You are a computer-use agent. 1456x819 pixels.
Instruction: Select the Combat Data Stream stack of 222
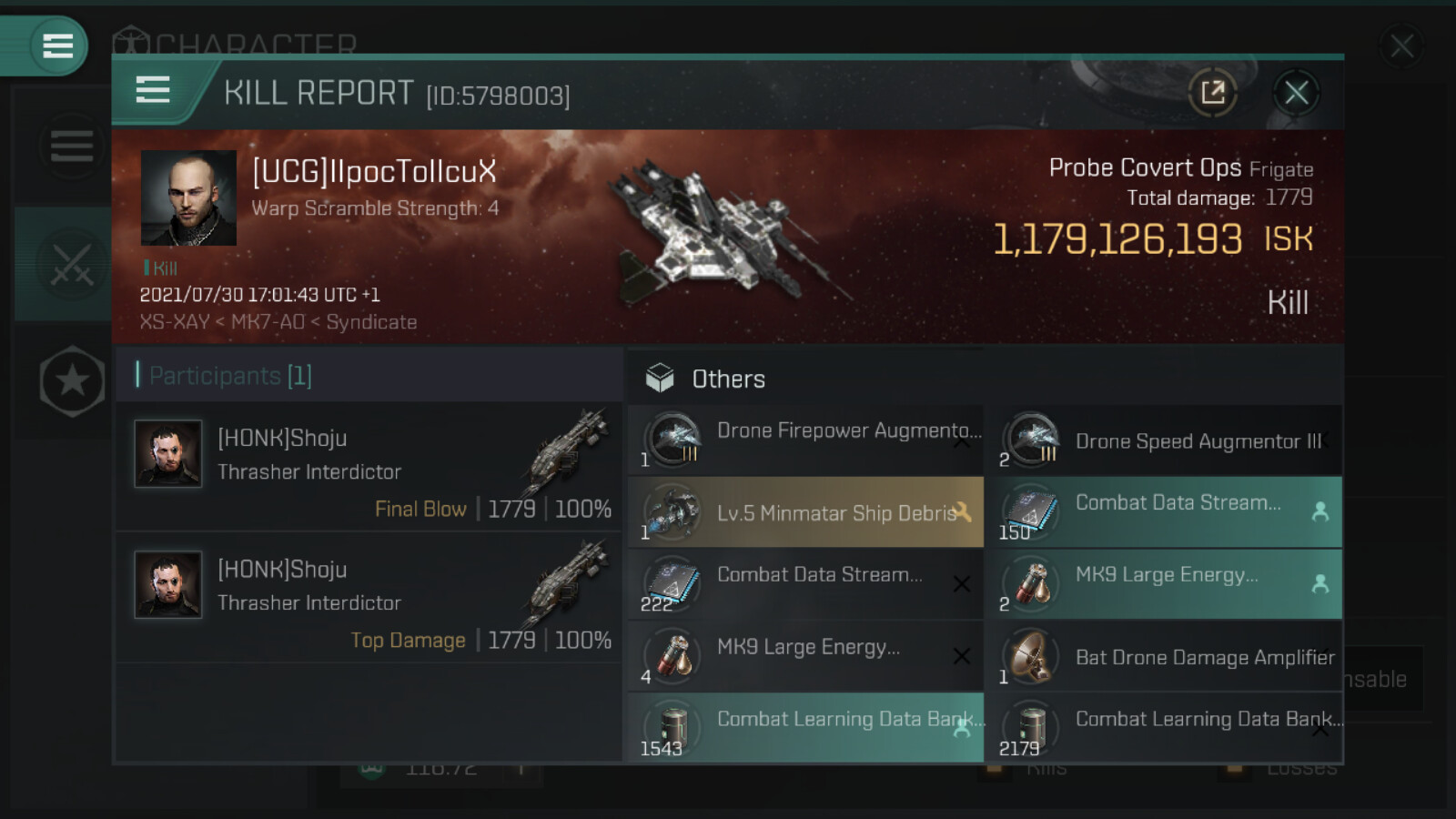pos(805,584)
